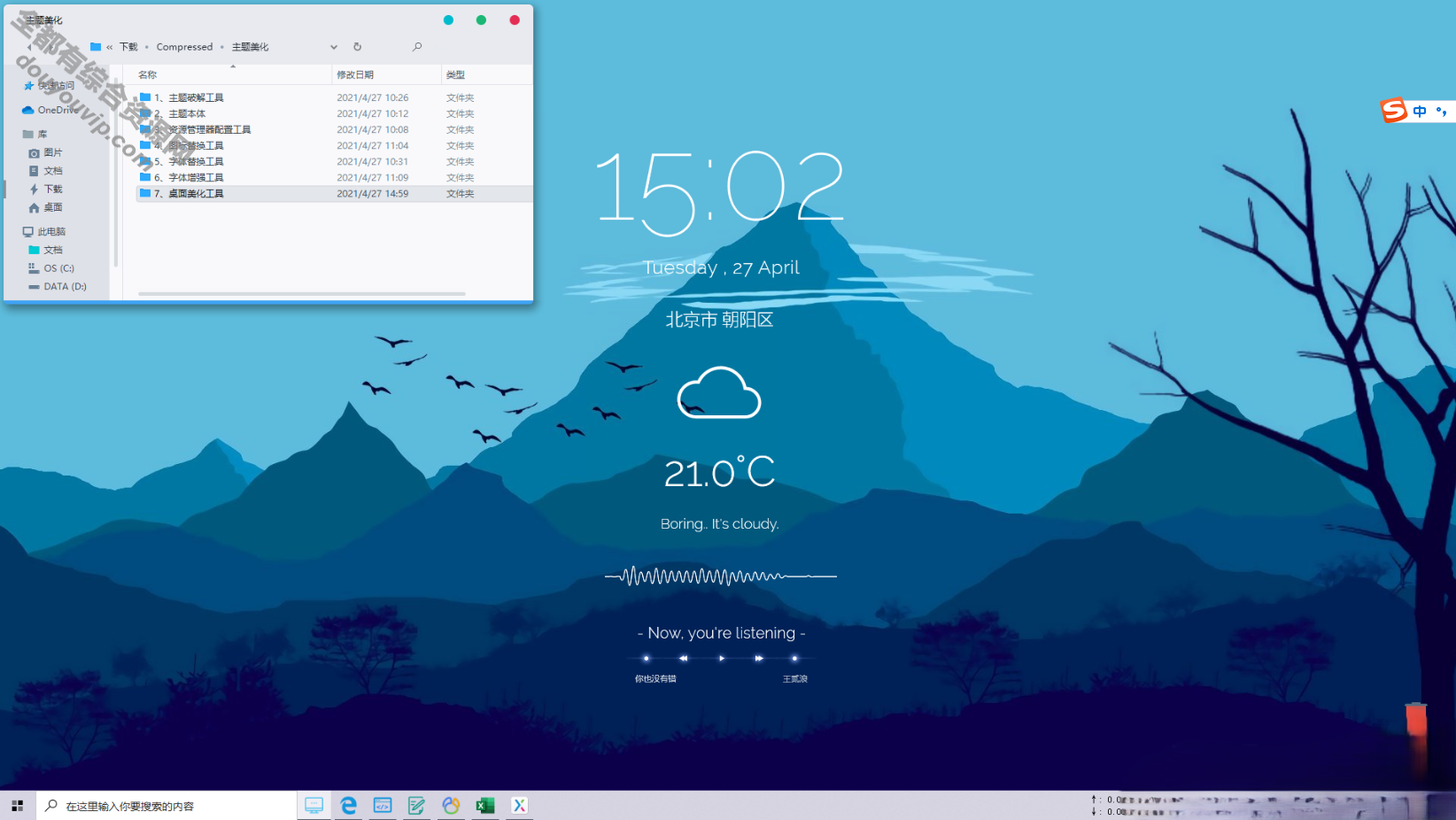Click the taskbar search box
The image size is (1456, 820).
tap(167, 806)
